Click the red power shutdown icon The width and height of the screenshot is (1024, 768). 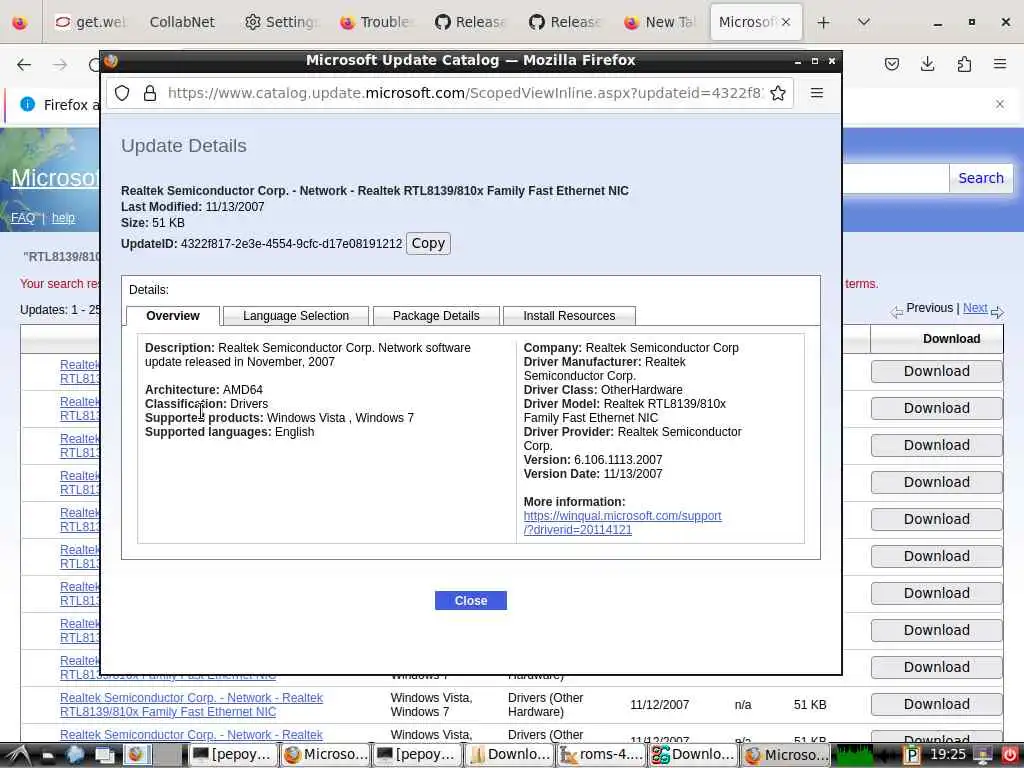1009,755
